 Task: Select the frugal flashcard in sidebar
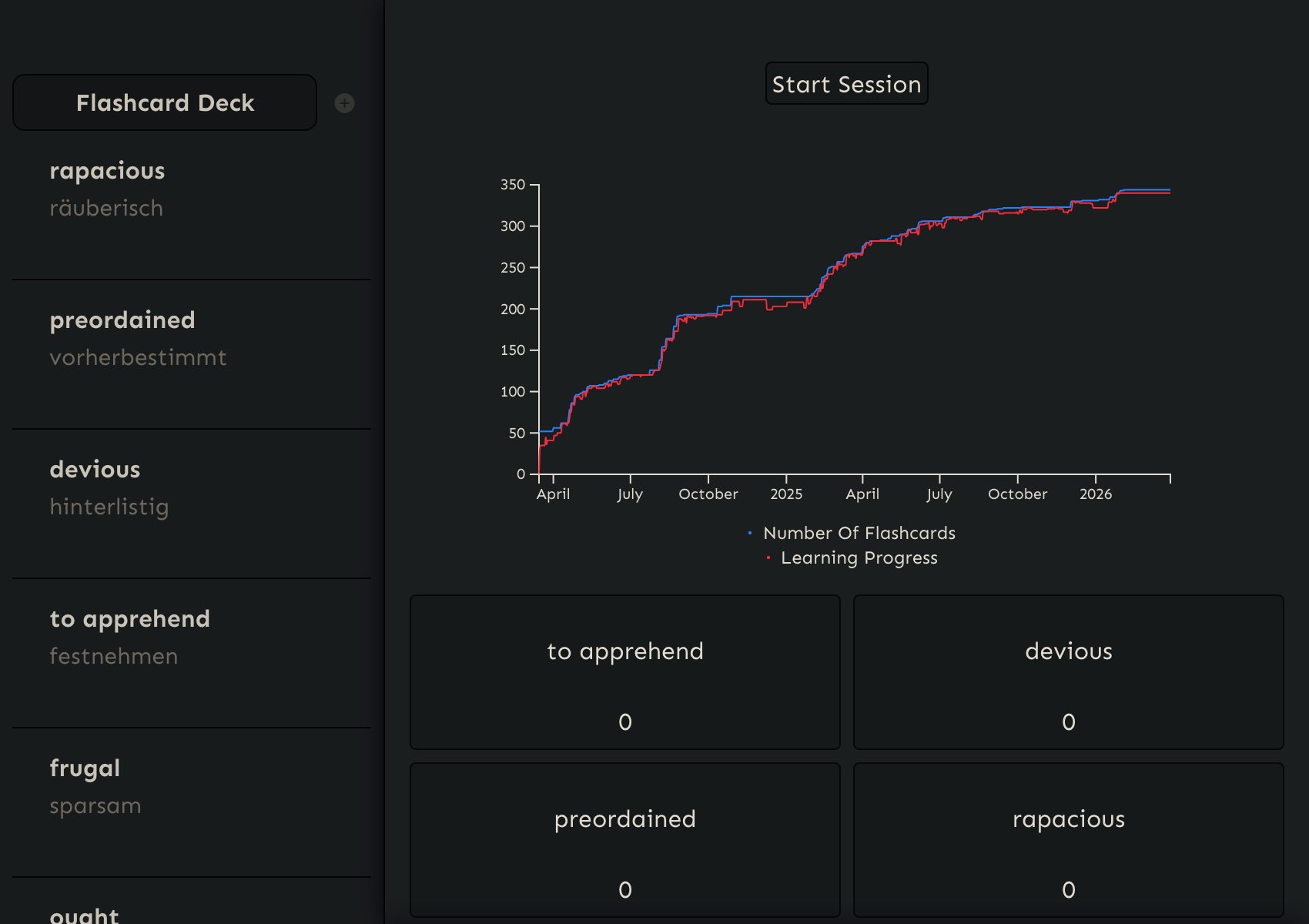[192, 803]
